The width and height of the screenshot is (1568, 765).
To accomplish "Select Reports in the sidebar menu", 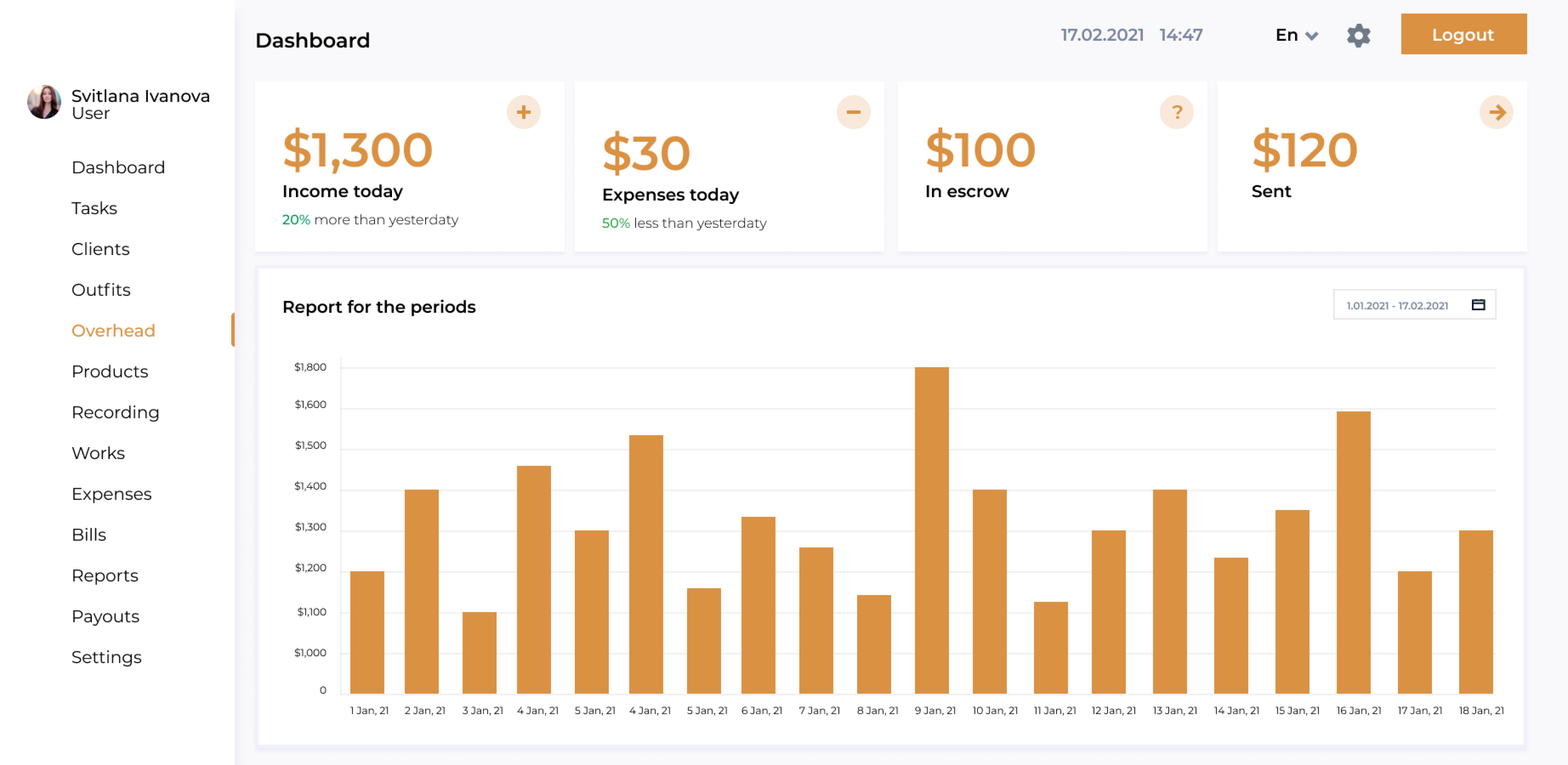I will tap(105, 575).
